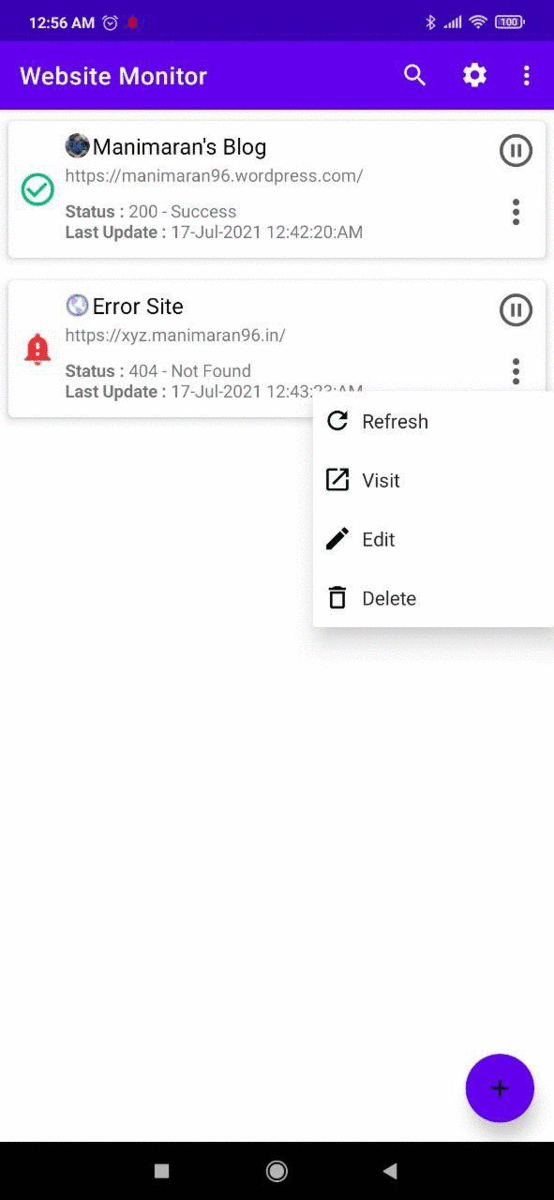Tap the Android home navigation button
The image size is (554, 1200).
tap(277, 1171)
